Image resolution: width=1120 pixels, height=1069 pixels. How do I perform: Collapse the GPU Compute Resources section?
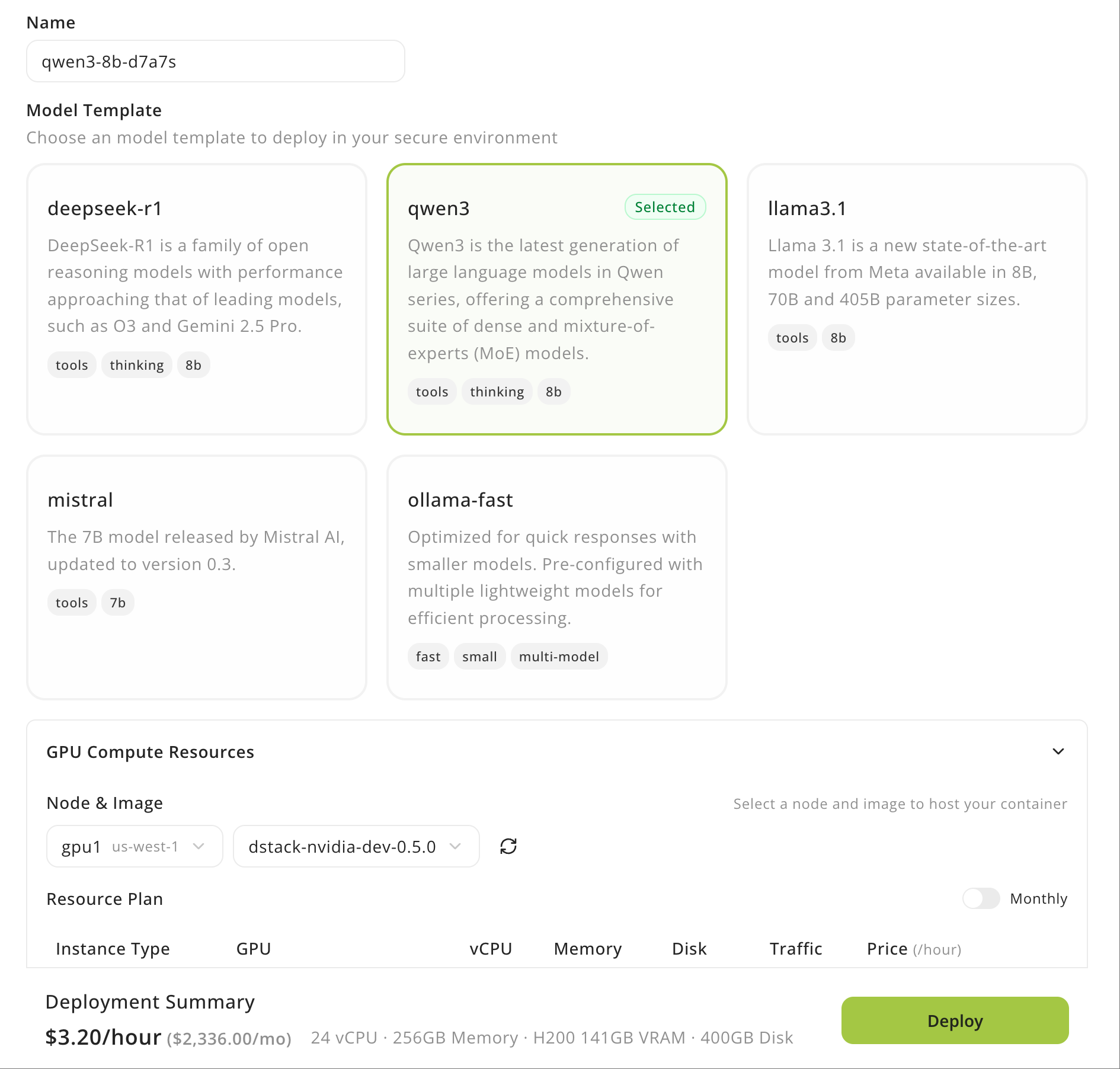(x=1058, y=751)
